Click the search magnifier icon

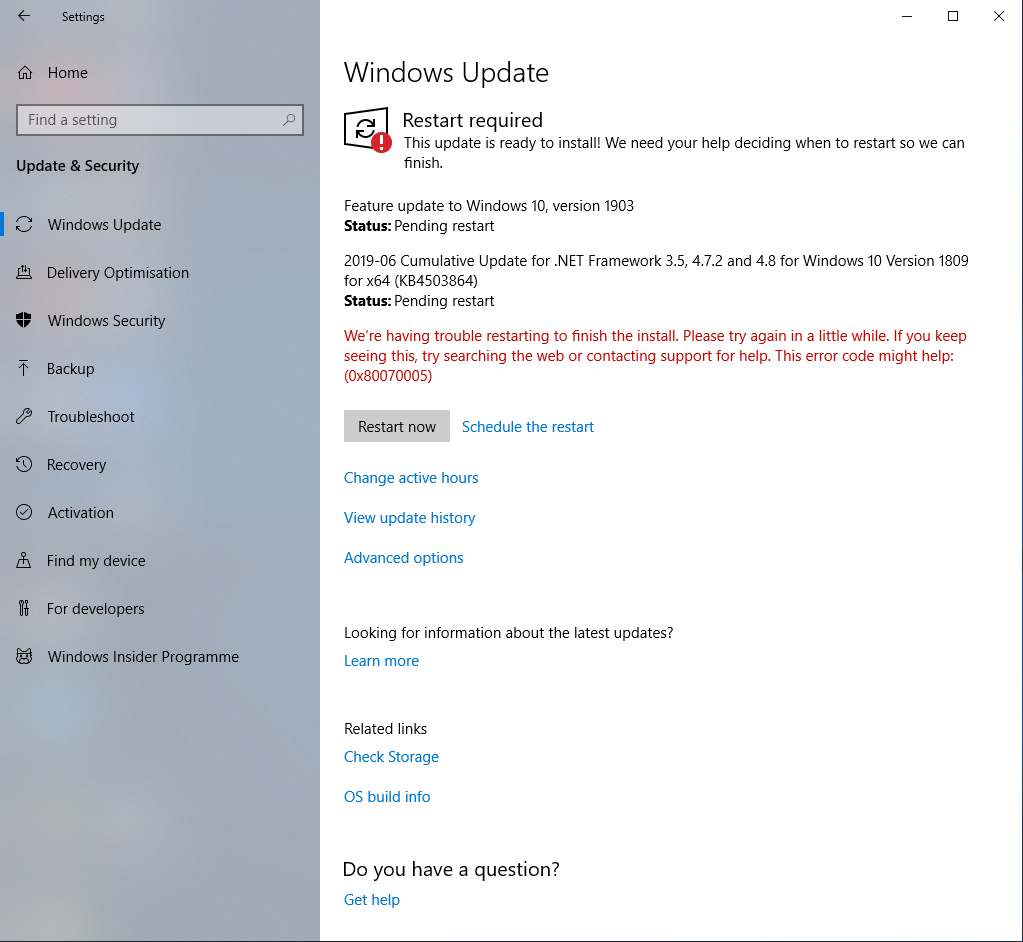pyautogui.click(x=288, y=119)
